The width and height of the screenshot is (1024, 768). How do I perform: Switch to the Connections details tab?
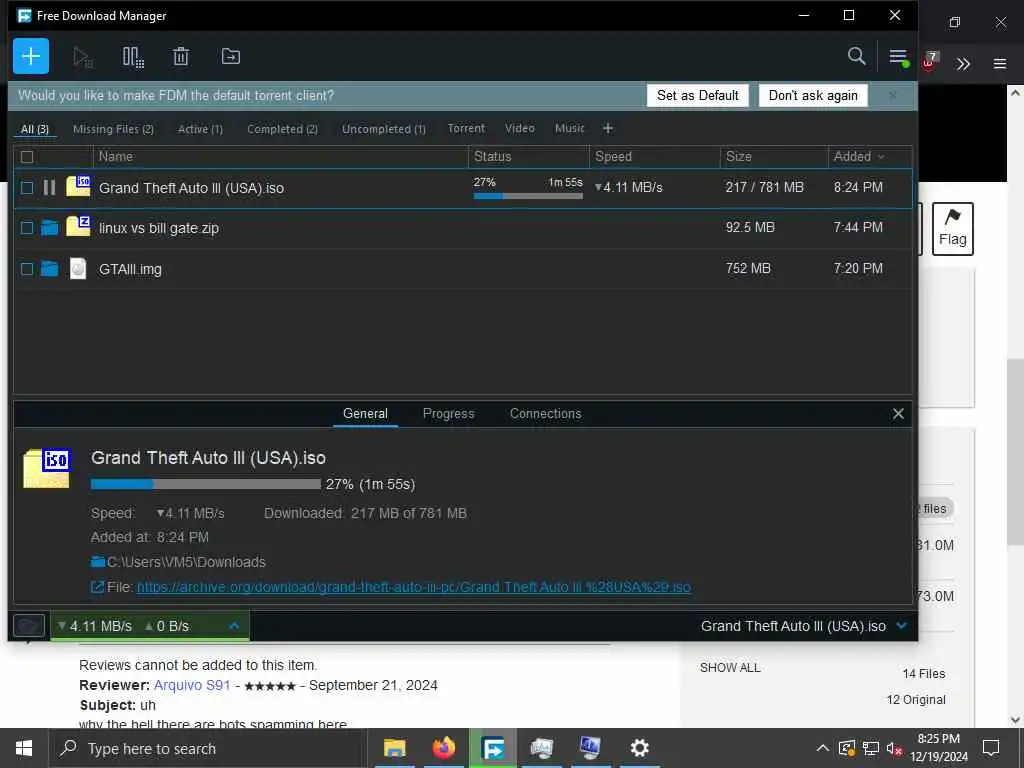coord(545,413)
